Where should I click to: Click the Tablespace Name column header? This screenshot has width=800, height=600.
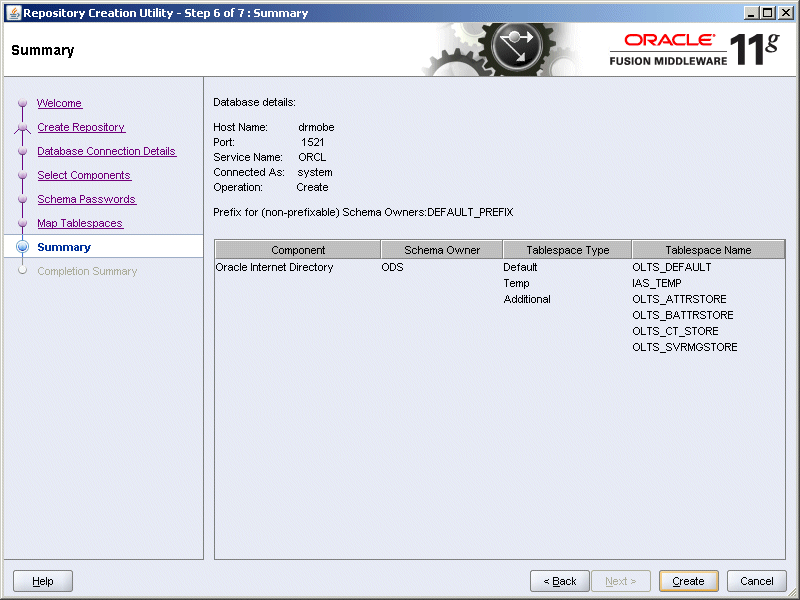[x=708, y=250]
